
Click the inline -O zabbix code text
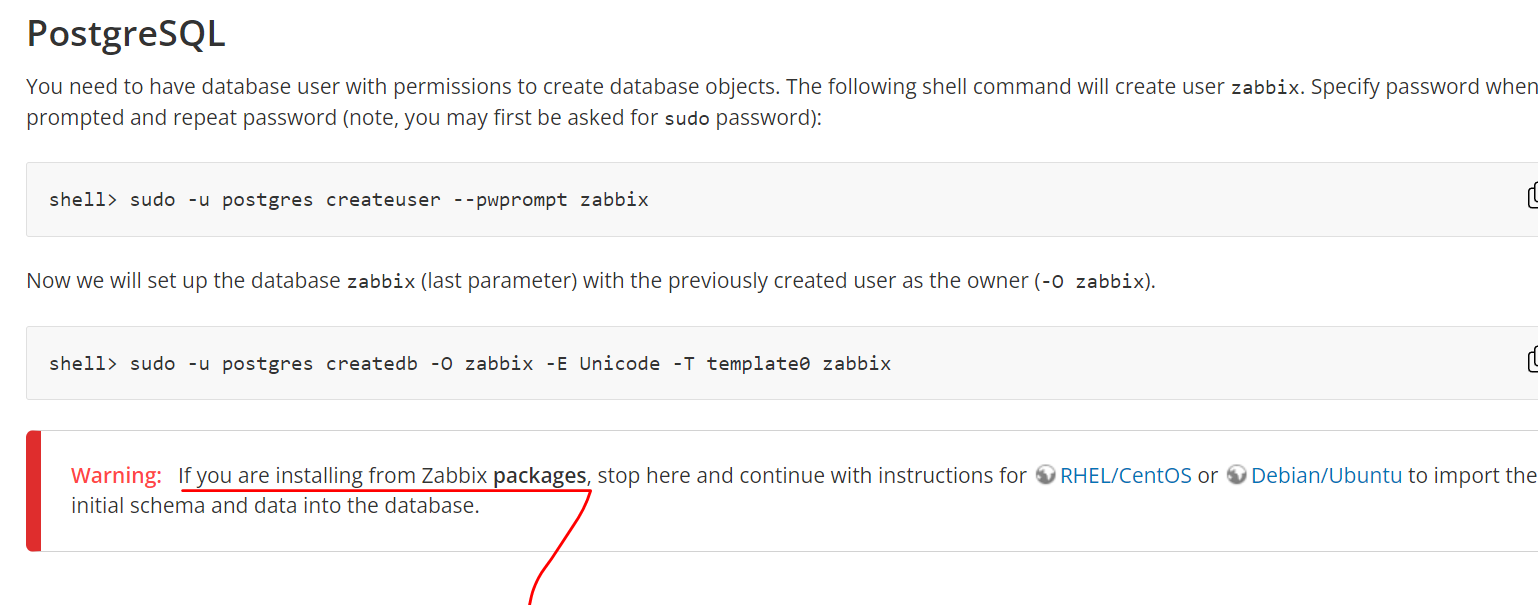1092,282
